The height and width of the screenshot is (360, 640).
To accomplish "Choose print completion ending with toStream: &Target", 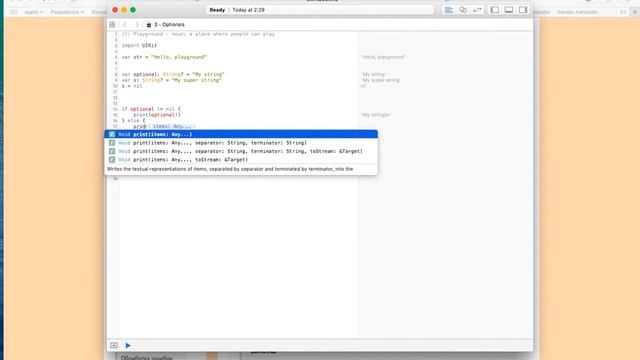I will [241, 160].
